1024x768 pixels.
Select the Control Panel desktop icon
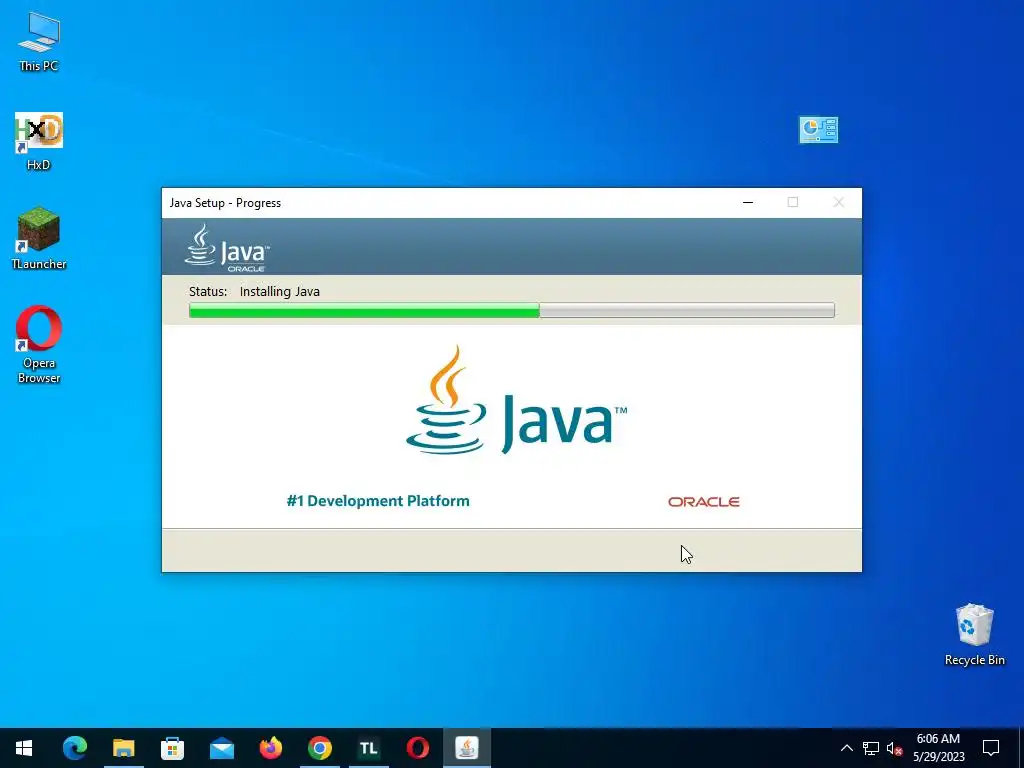pyautogui.click(x=818, y=129)
